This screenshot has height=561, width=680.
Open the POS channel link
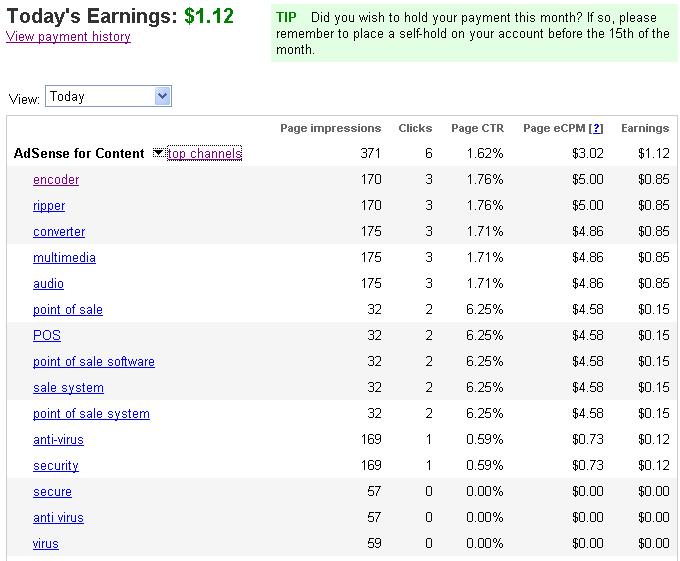47,336
